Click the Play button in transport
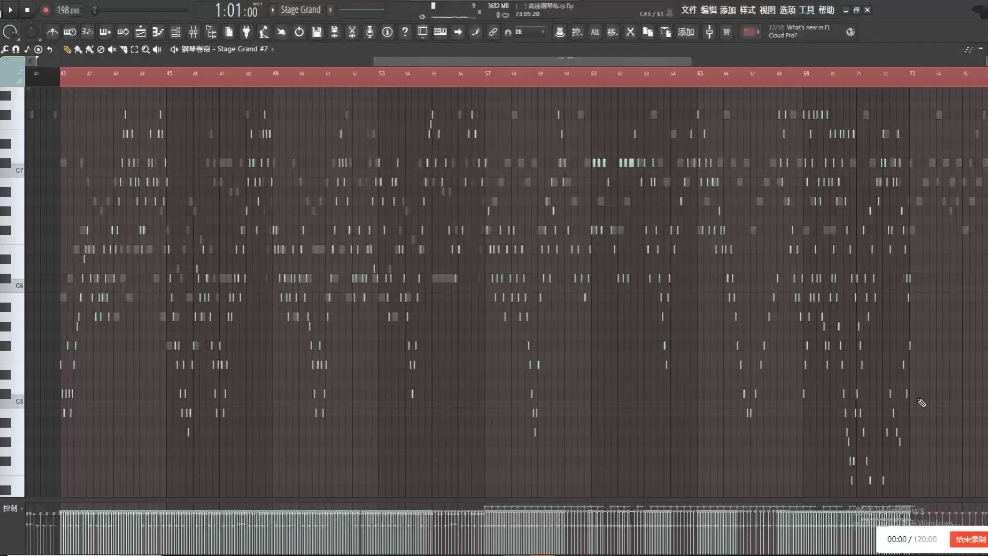This screenshot has height=556, width=988. (x=10, y=10)
